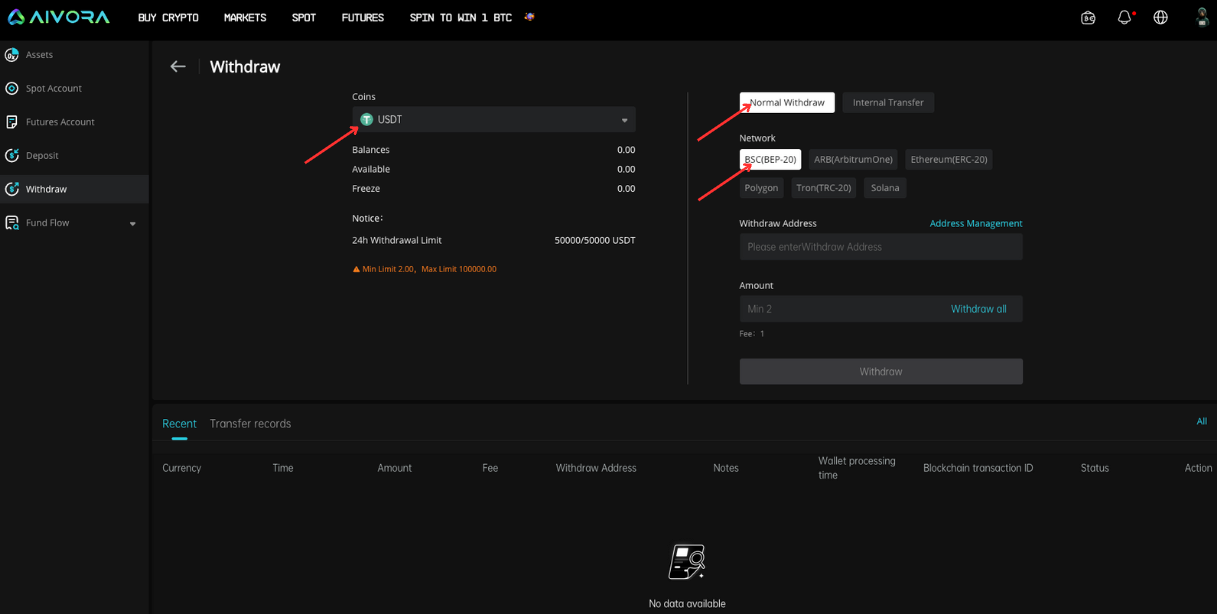Screen dimensions: 1217x614
Task: Focus the Amount input field
Action: click(881, 309)
